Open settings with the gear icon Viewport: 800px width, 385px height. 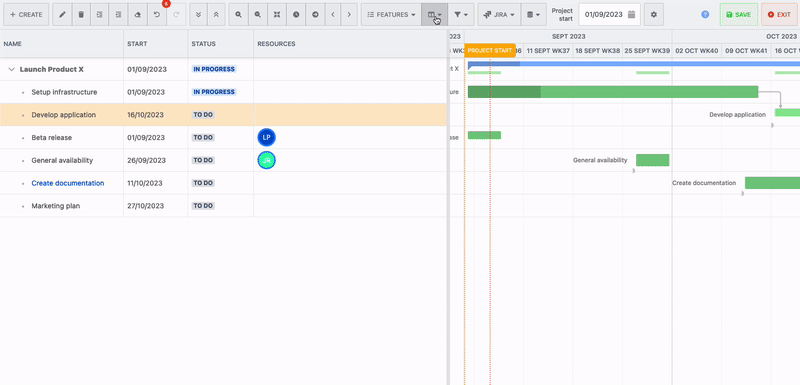click(x=654, y=15)
